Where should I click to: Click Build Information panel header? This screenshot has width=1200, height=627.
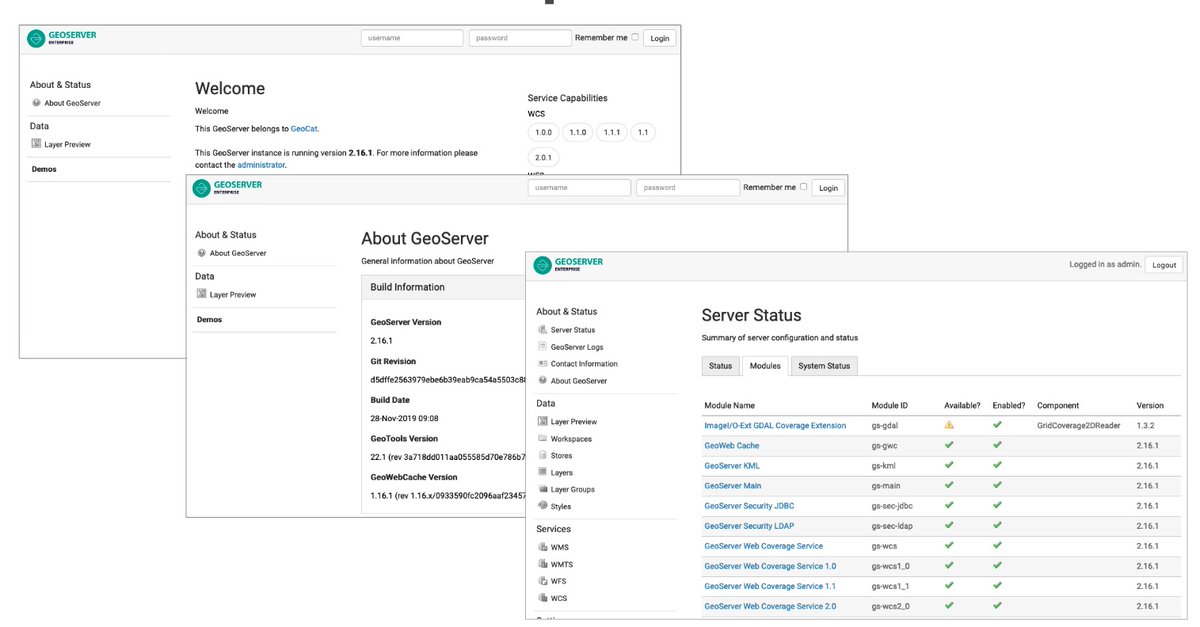tap(443, 287)
